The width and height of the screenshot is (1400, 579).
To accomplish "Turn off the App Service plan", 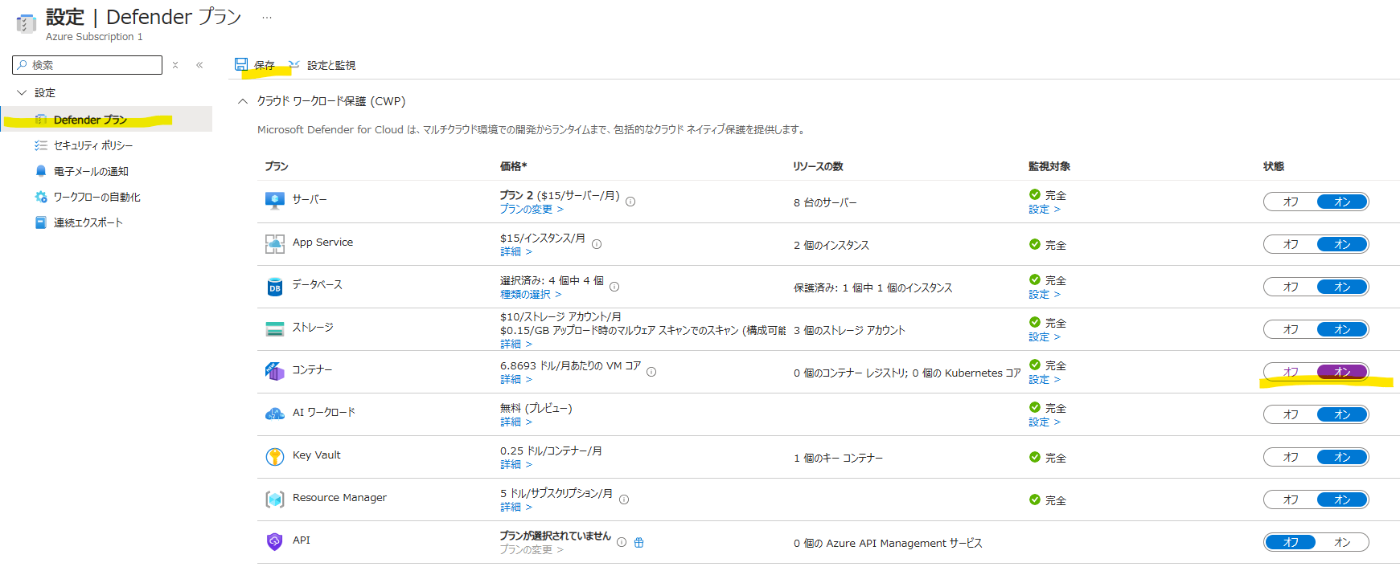I will coord(1290,244).
